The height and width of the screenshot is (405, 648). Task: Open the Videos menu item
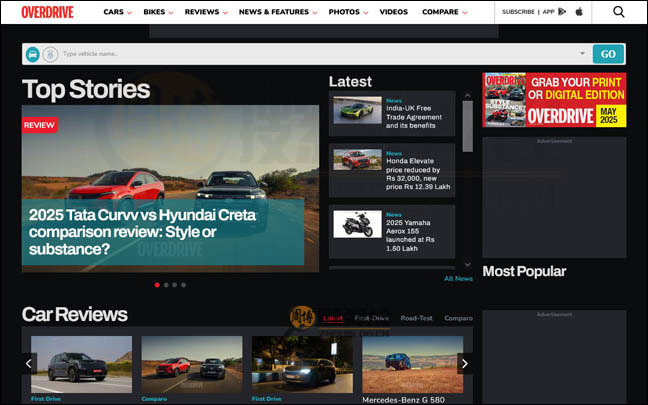click(x=393, y=12)
